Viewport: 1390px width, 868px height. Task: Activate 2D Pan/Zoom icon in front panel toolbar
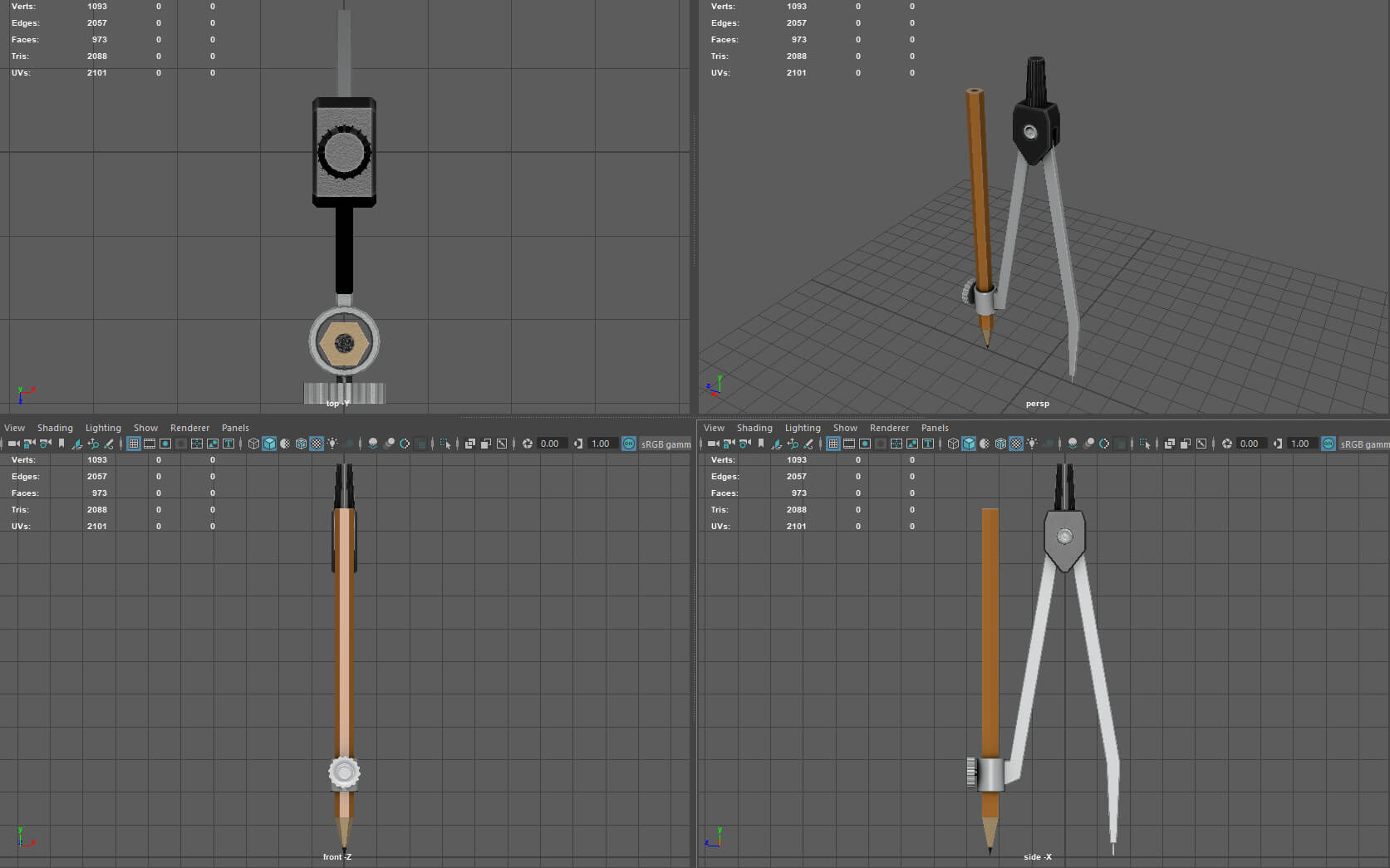pos(92,444)
